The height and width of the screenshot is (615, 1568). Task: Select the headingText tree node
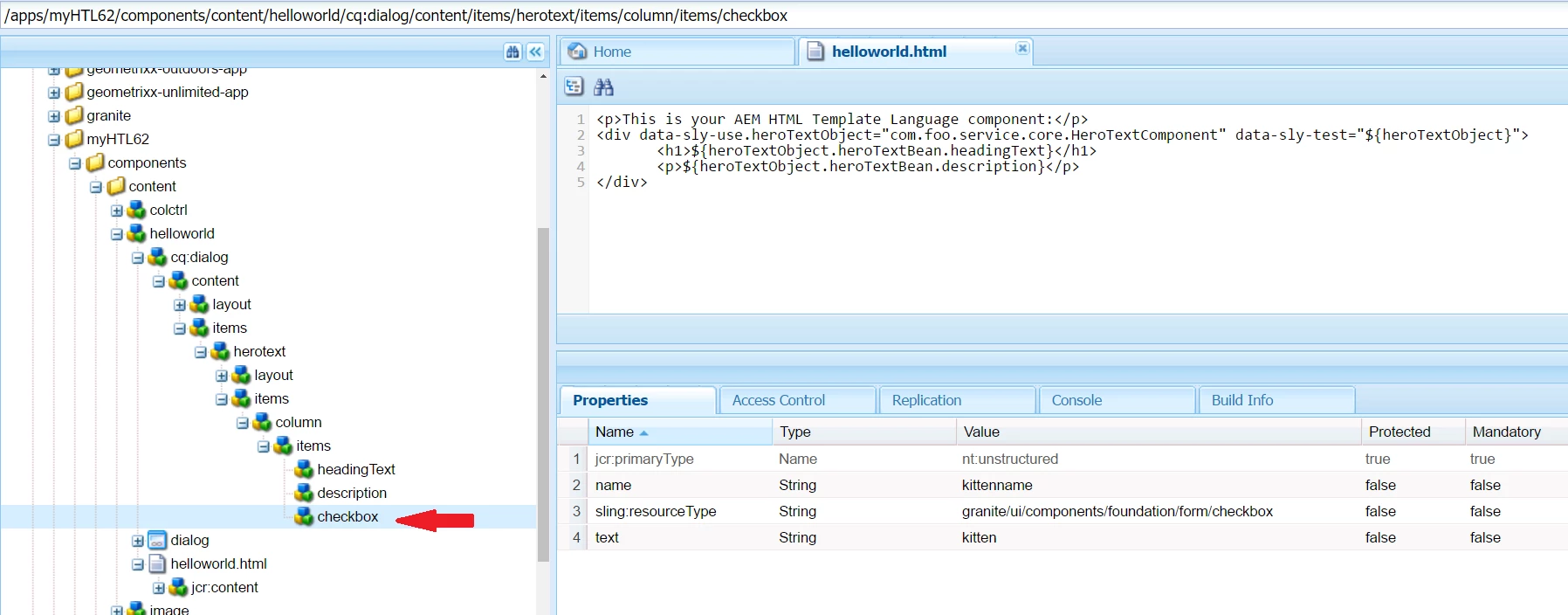pos(356,469)
